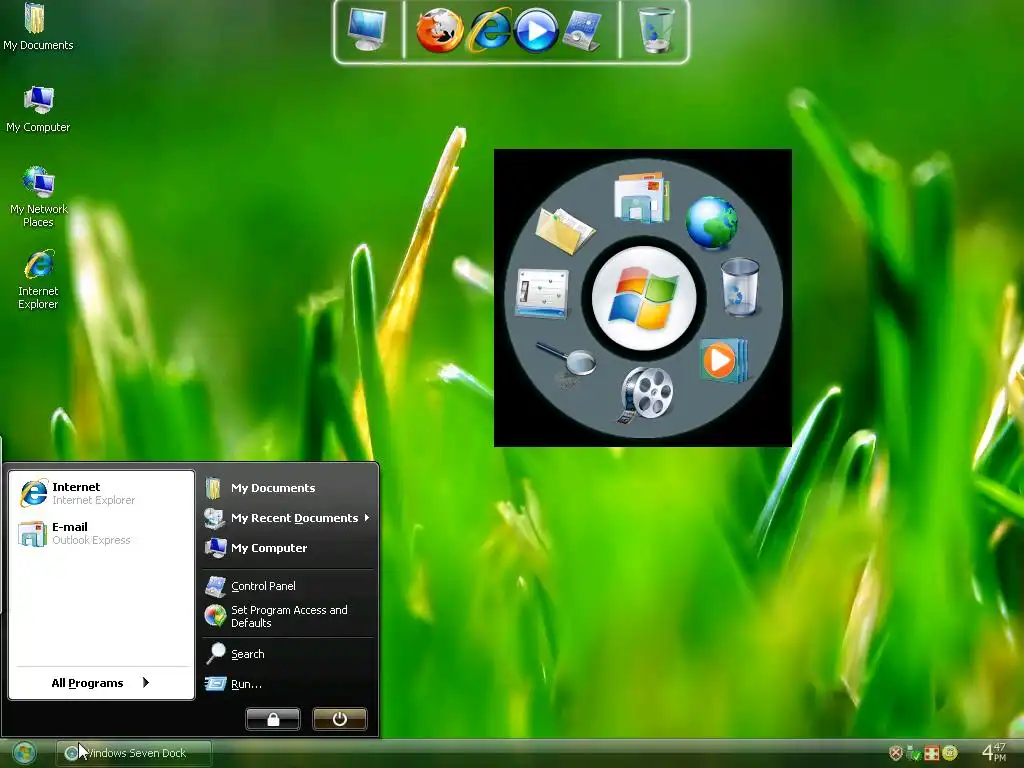The width and height of the screenshot is (1024, 768).
Task: Open Run... dialog from Start menu
Action: (x=288, y=684)
